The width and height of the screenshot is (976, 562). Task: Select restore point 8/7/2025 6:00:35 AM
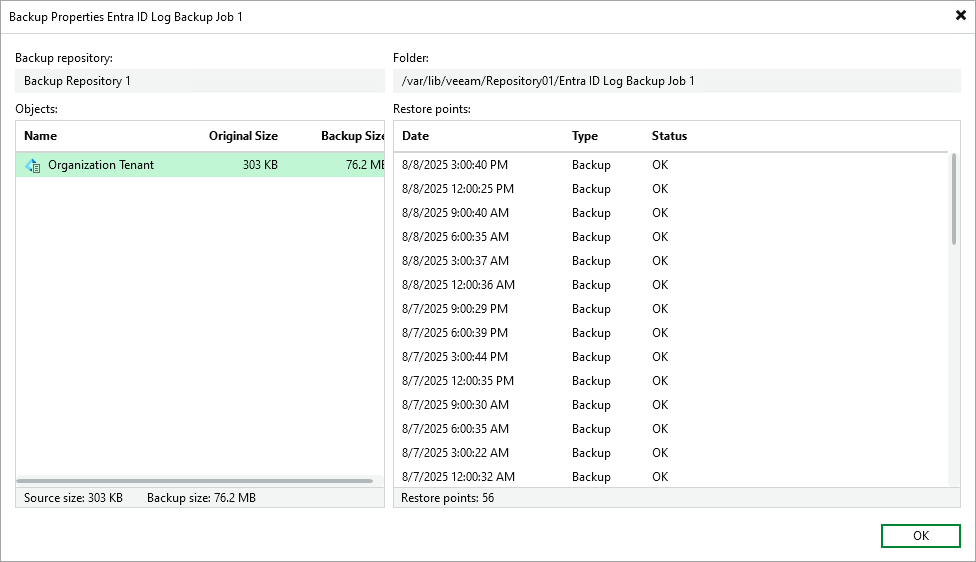671,428
